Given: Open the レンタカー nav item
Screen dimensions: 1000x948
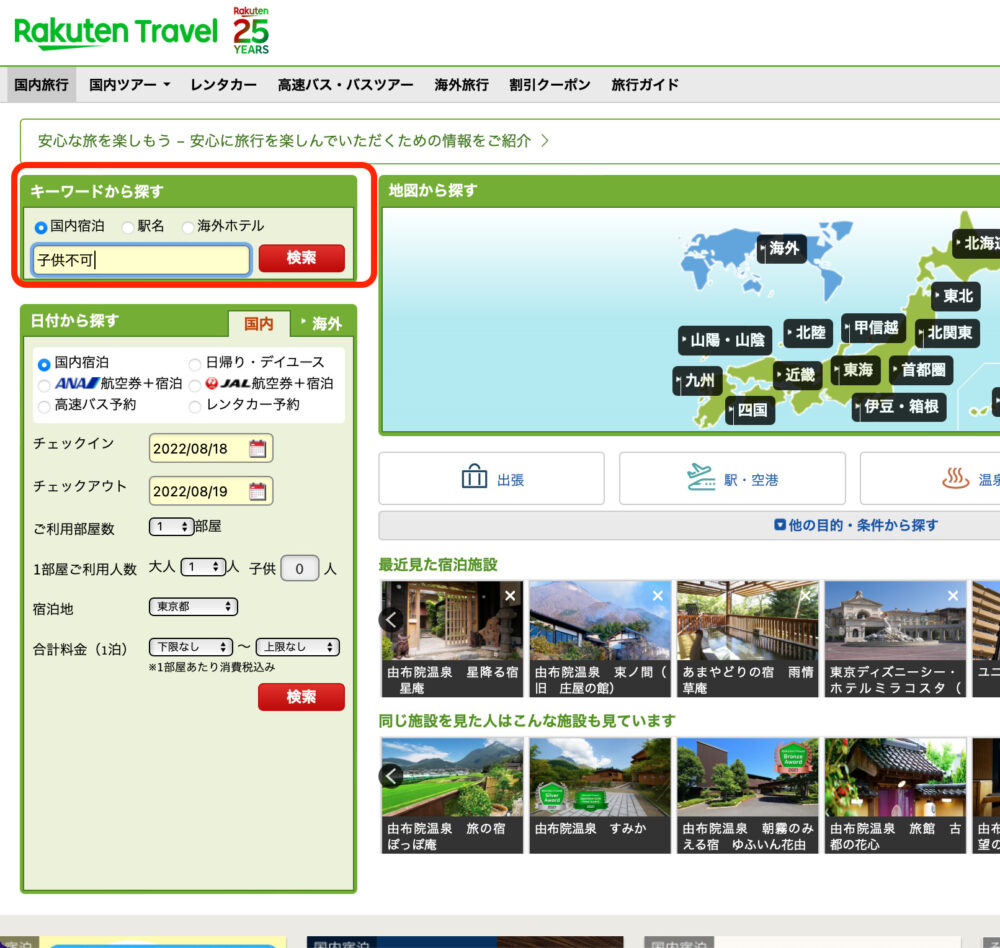Looking at the screenshot, I should coord(223,85).
